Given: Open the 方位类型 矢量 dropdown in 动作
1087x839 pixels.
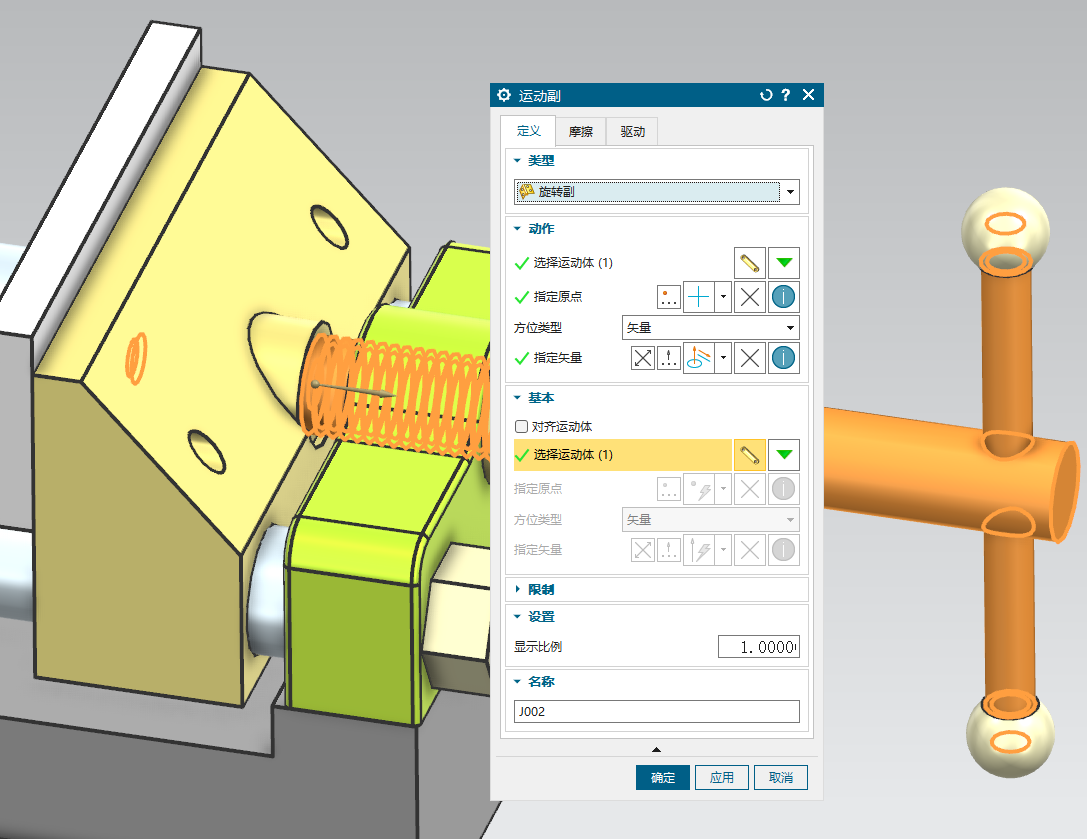Looking at the screenshot, I should 710,328.
